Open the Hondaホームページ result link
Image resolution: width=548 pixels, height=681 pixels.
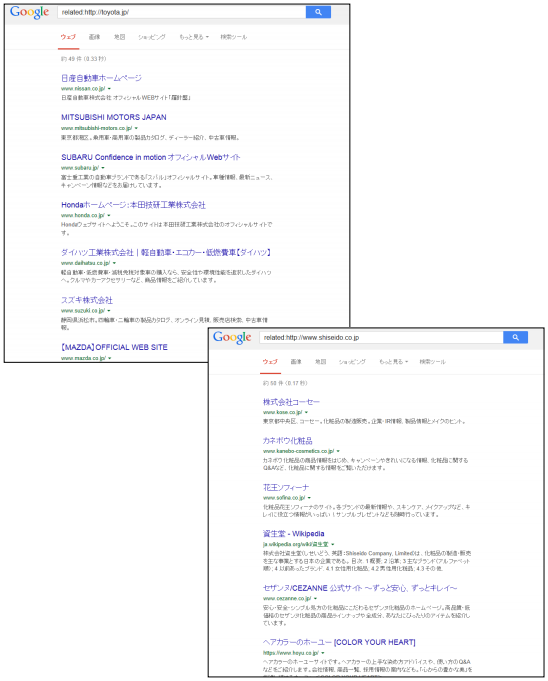tap(133, 205)
